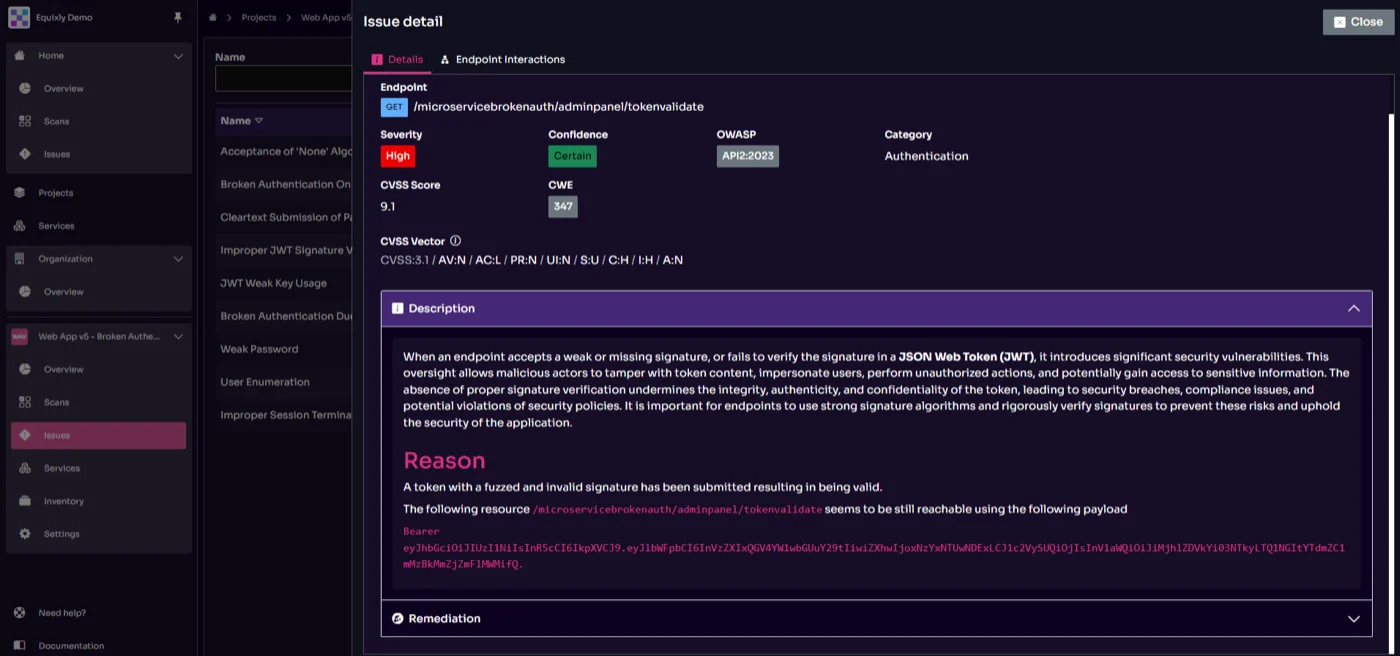Collapse the Web App v5 project menu
Viewport: 1400px width, 656px height.
click(x=179, y=337)
